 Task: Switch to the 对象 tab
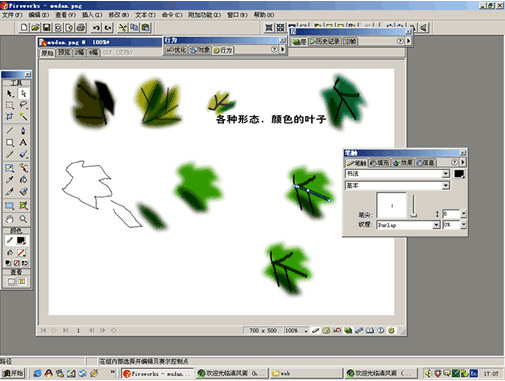point(200,50)
